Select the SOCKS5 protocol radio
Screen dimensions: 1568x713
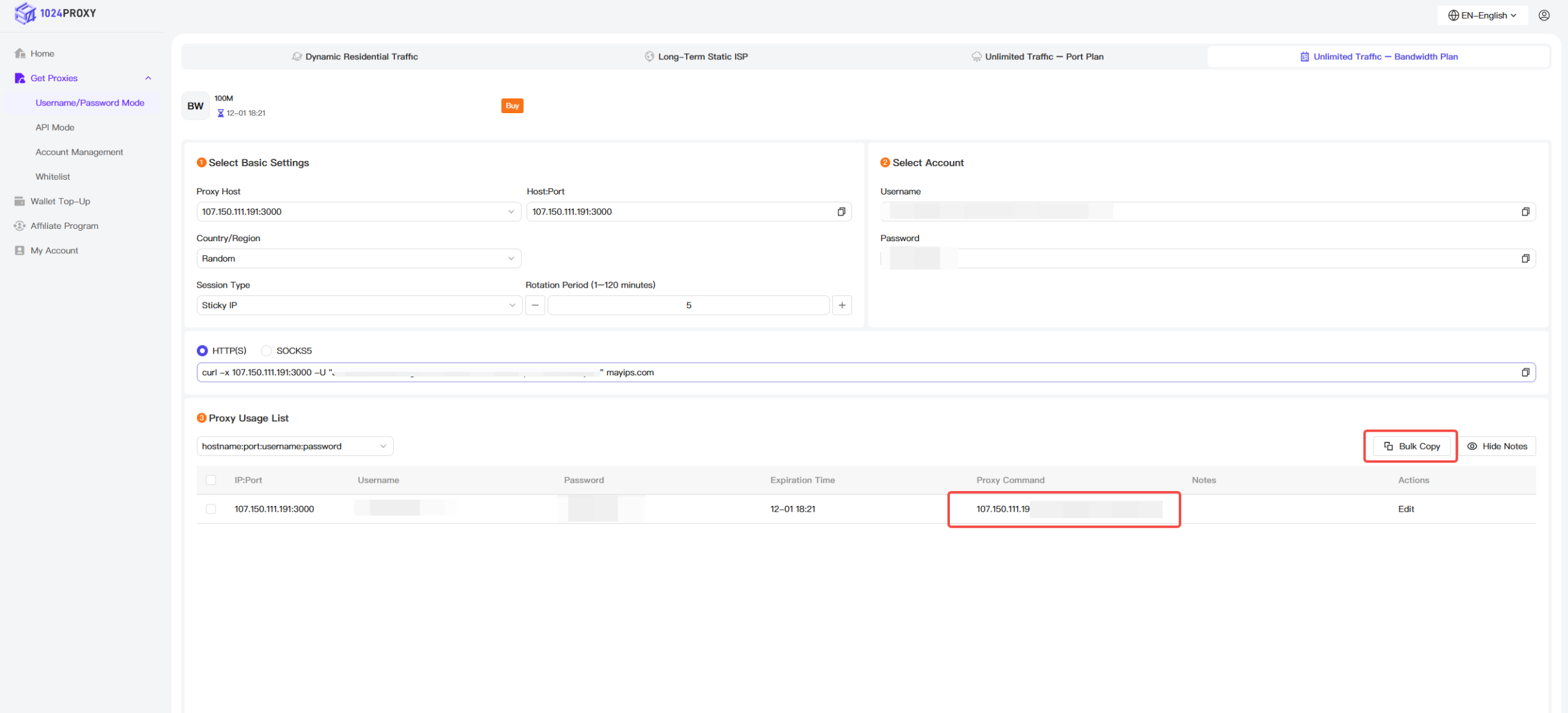click(x=267, y=350)
